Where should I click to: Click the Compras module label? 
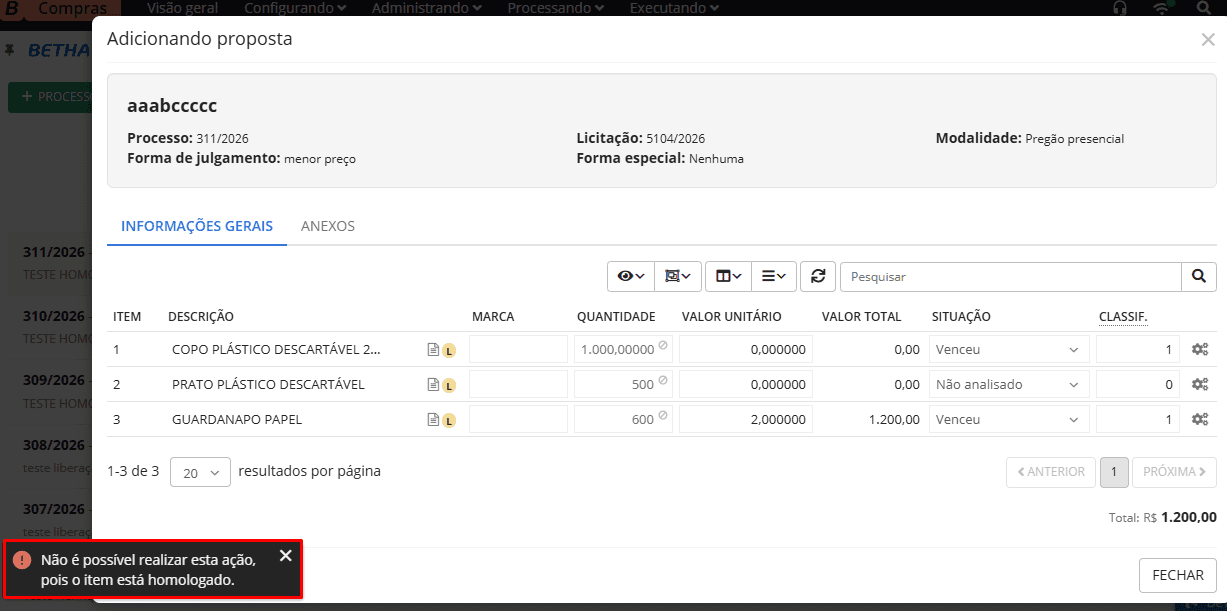coord(73,8)
